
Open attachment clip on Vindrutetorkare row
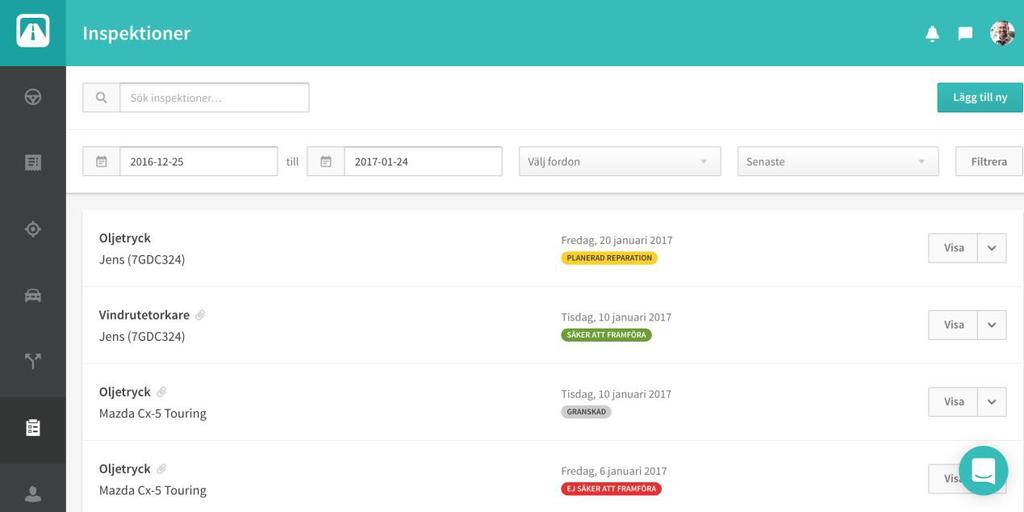tap(200, 315)
